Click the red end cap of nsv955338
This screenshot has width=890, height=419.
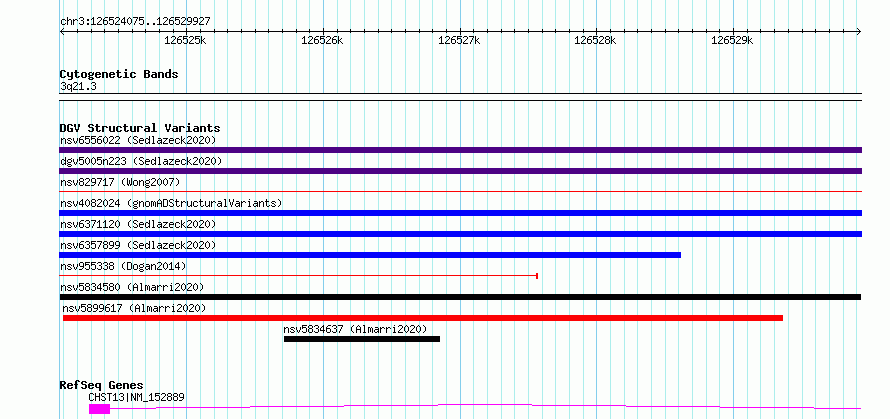coord(537,276)
